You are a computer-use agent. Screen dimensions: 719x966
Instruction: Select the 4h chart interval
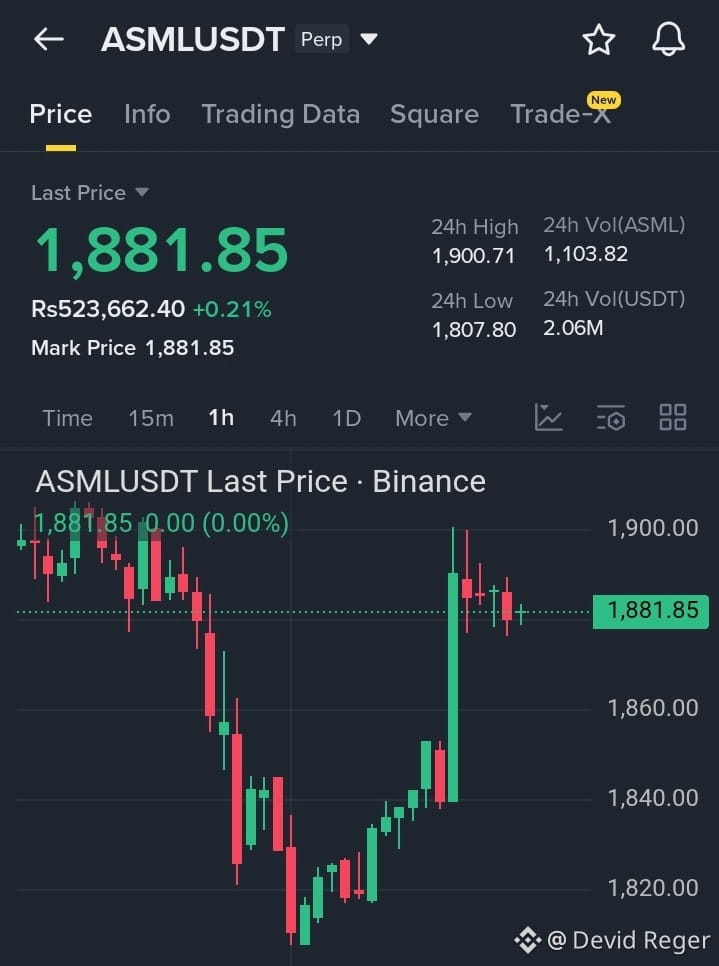[283, 418]
